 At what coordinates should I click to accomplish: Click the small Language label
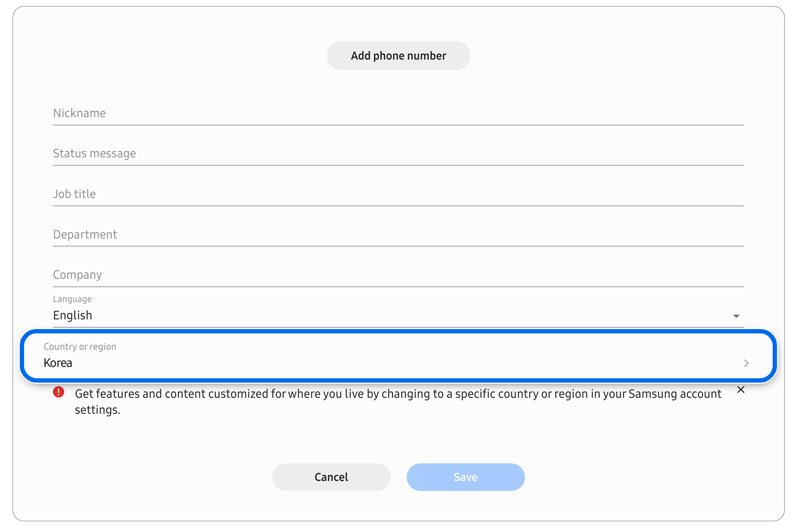pyautogui.click(x=72, y=299)
